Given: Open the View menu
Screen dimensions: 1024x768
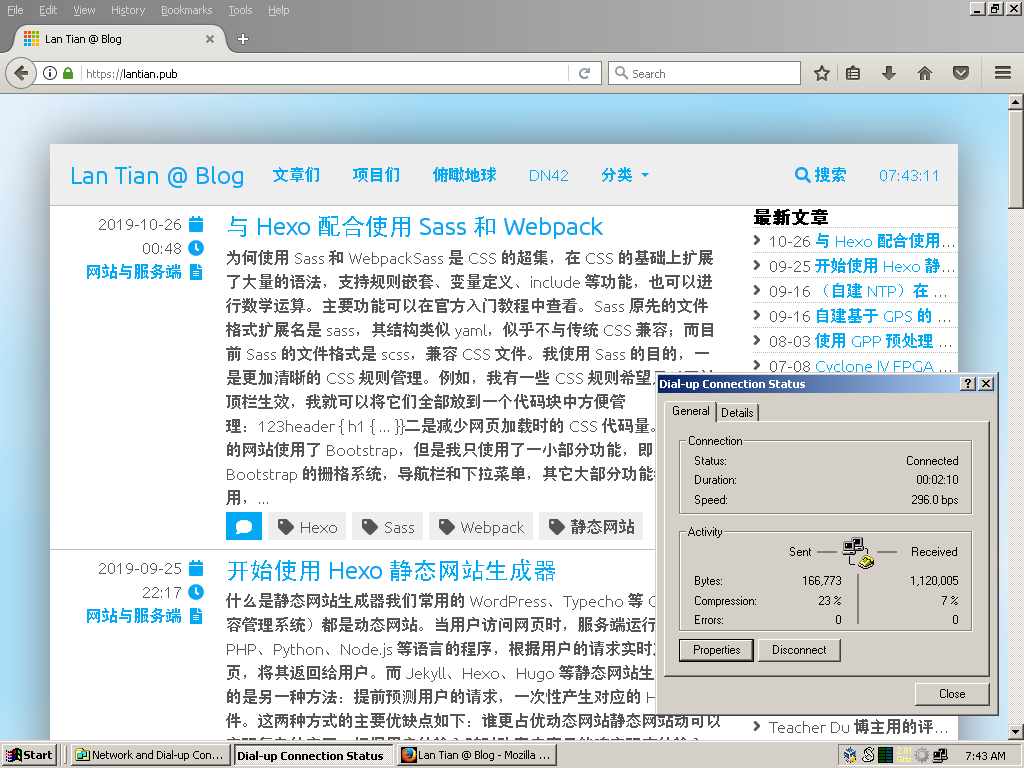Looking at the screenshot, I should point(84,10).
